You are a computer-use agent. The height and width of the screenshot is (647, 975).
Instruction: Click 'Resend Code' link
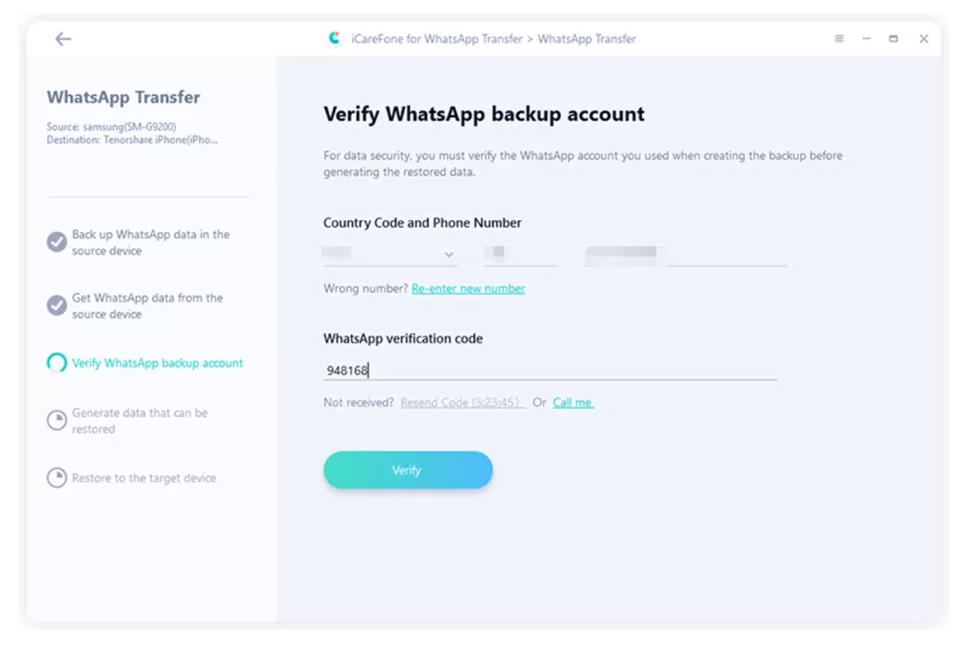tap(462, 403)
